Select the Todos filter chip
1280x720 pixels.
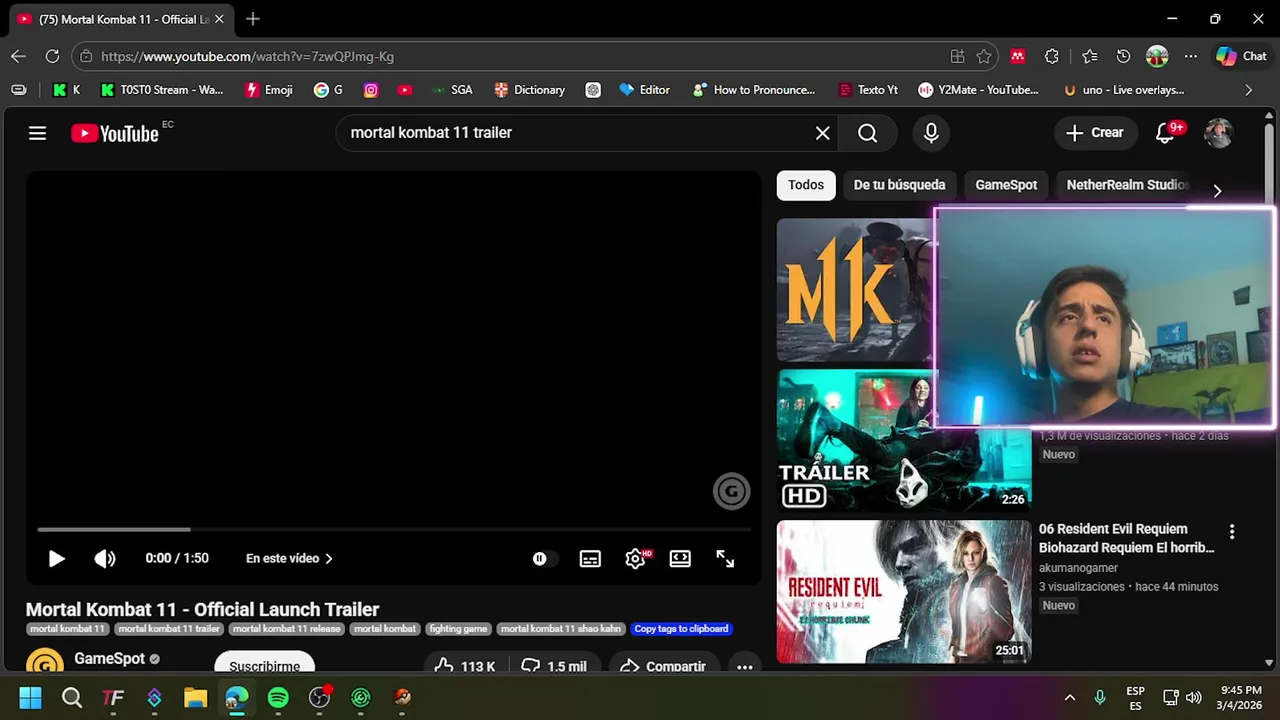806,185
